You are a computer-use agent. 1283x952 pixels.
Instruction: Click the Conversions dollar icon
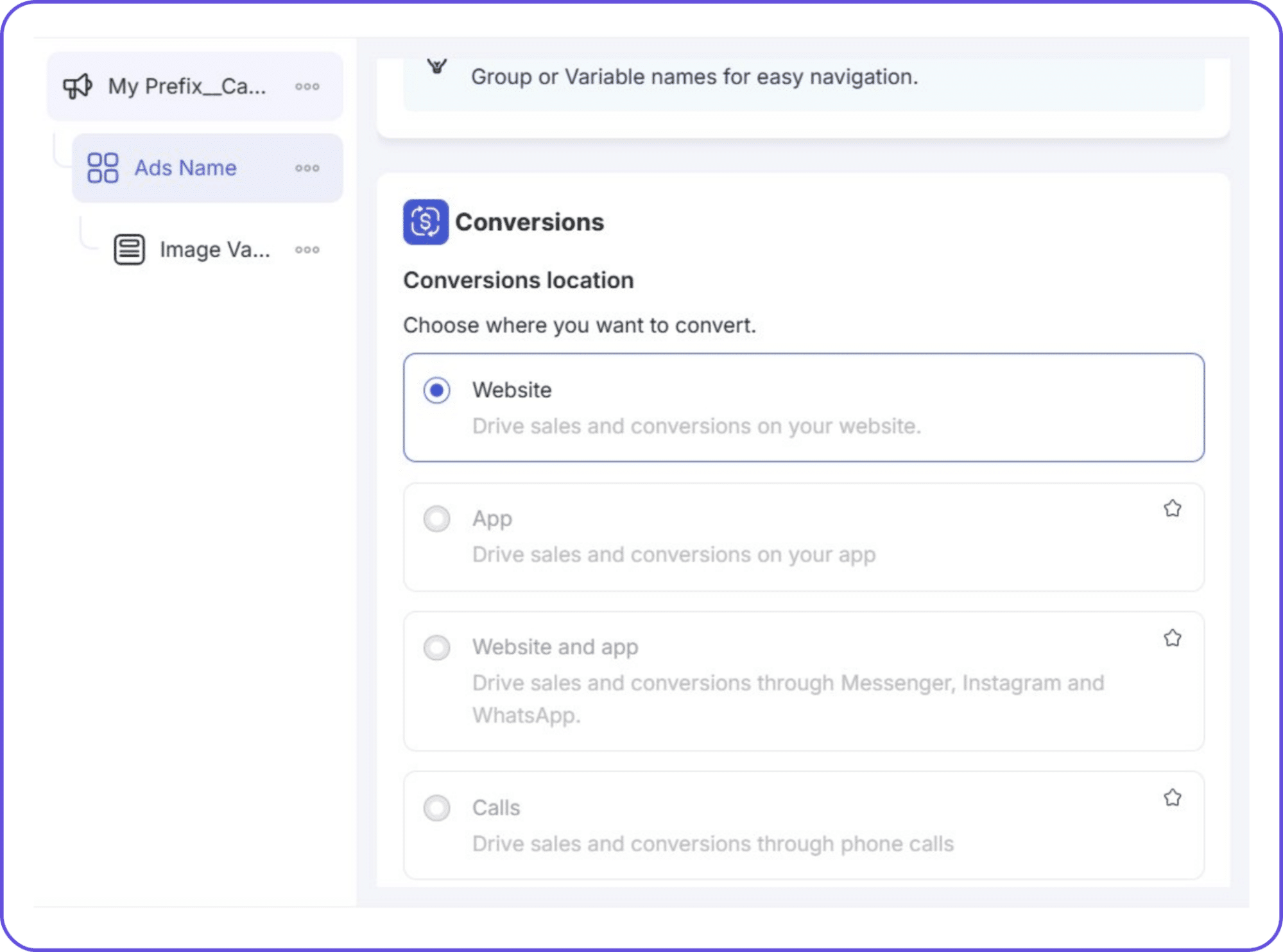click(x=426, y=222)
